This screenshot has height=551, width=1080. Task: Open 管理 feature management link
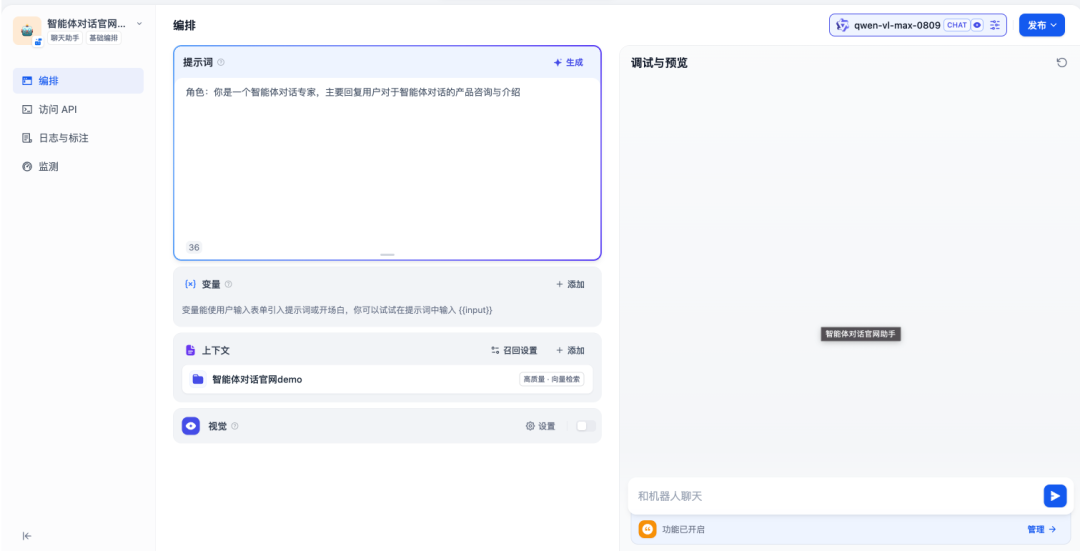tap(1041, 529)
